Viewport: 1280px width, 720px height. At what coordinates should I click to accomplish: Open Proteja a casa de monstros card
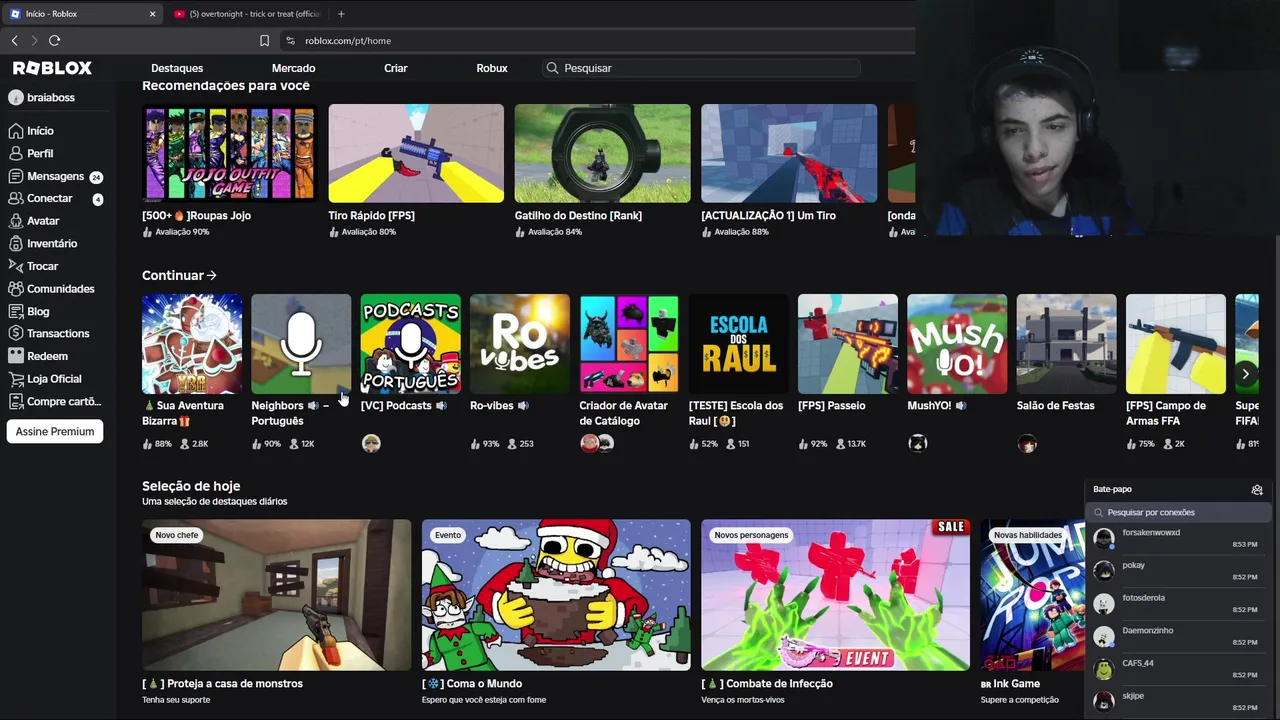tap(276, 595)
